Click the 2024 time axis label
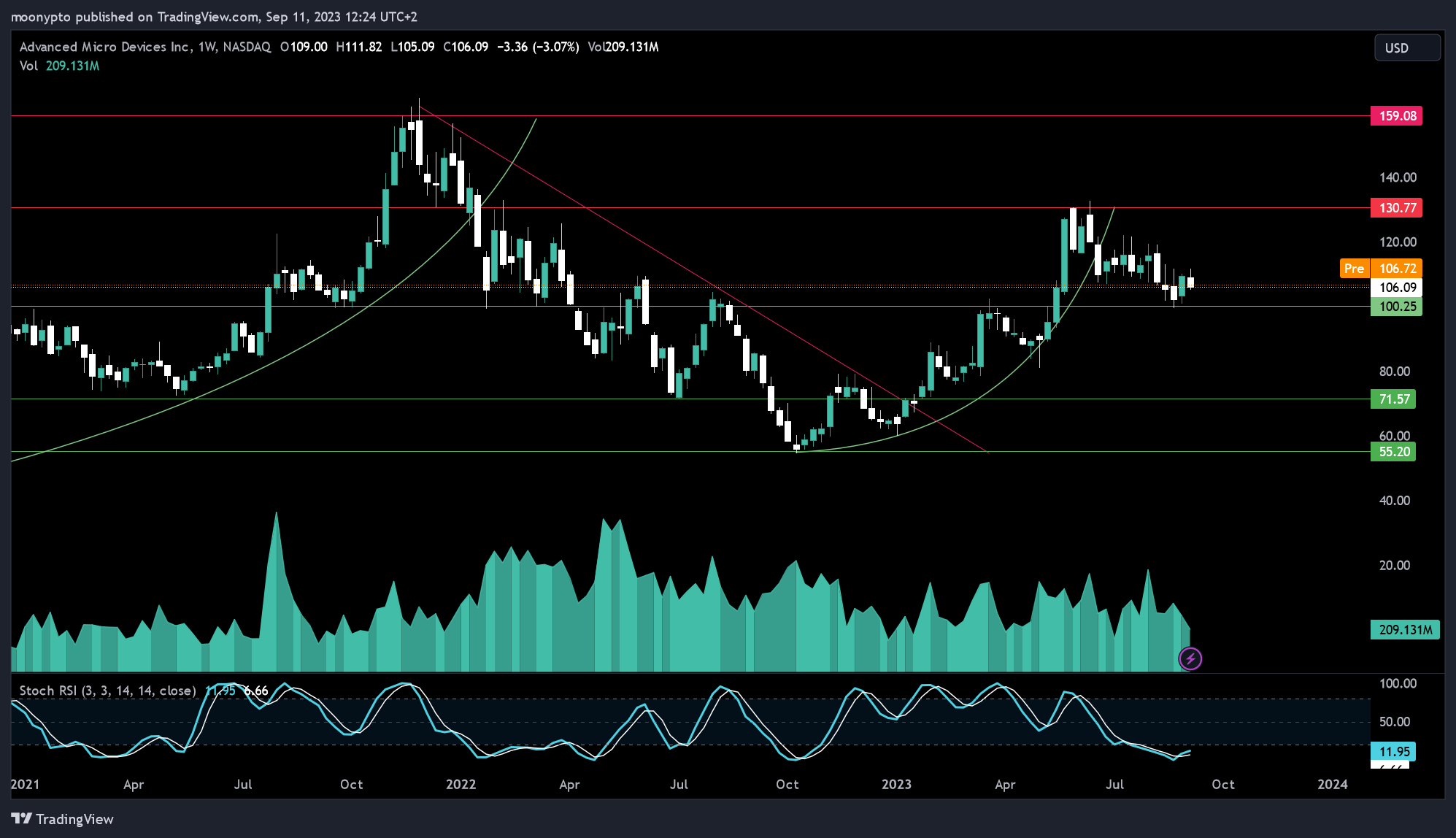This screenshot has height=838, width=1456. click(1333, 785)
